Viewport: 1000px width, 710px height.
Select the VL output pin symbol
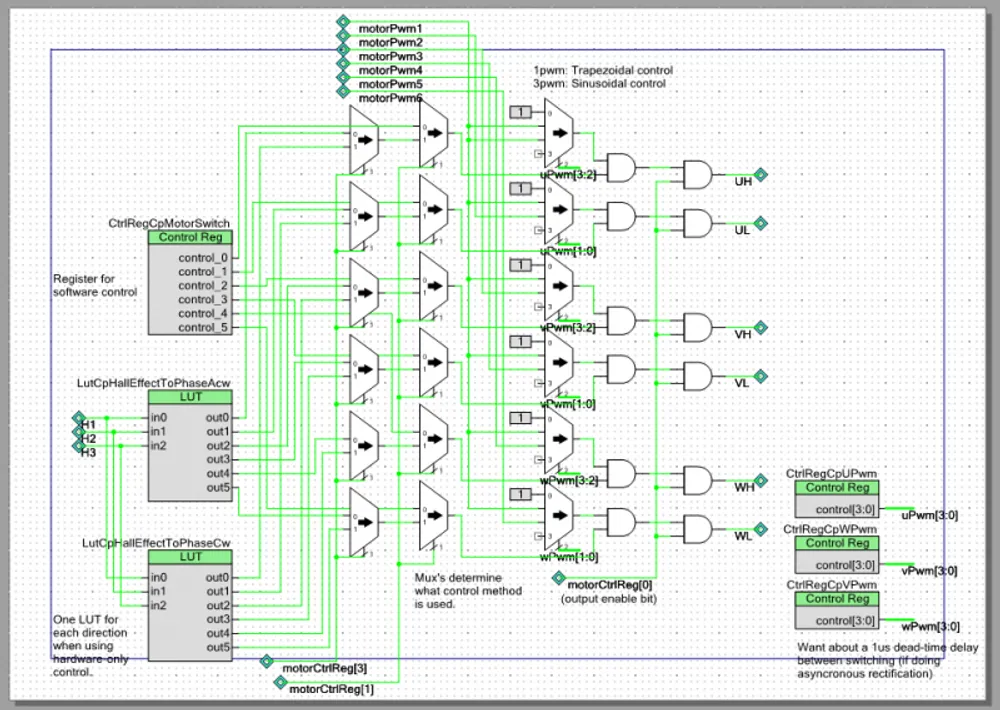pyautogui.click(x=761, y=377)
